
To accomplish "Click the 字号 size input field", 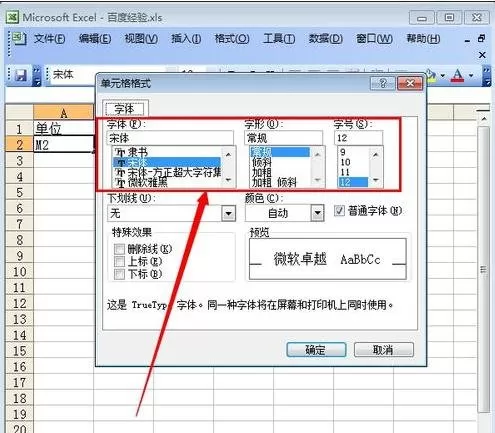I will point(358,138).
